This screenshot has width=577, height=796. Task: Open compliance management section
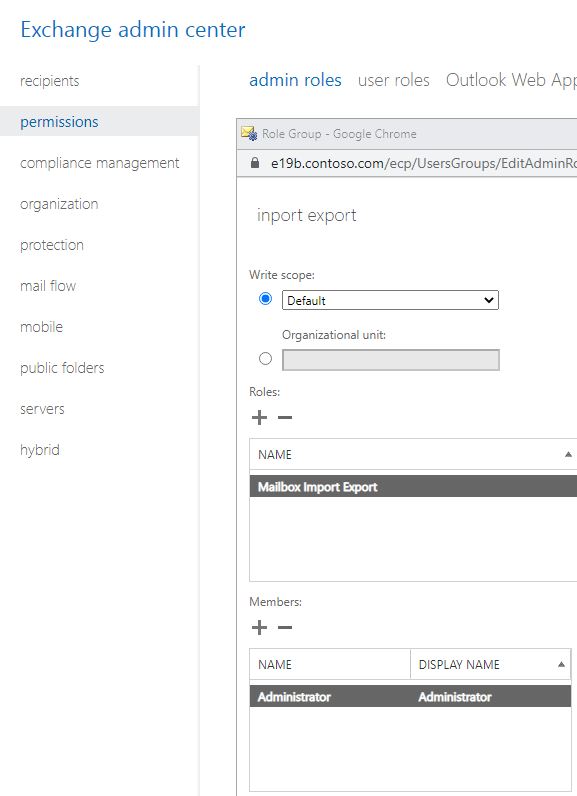[99, 163]
